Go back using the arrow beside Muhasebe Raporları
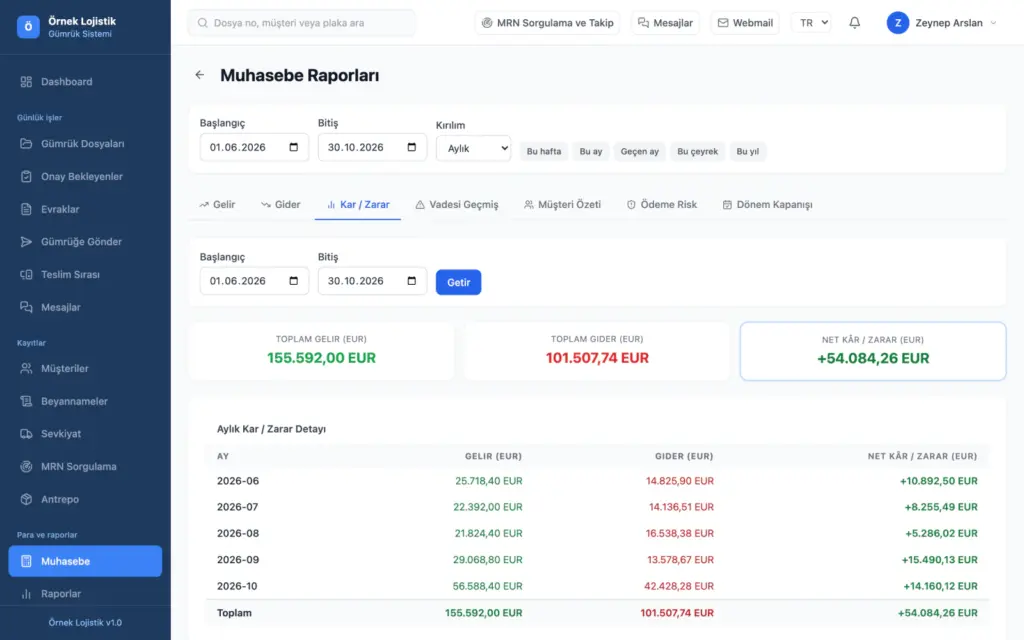The width and height of the screenshot is (1024, 640). pos(200,75)
